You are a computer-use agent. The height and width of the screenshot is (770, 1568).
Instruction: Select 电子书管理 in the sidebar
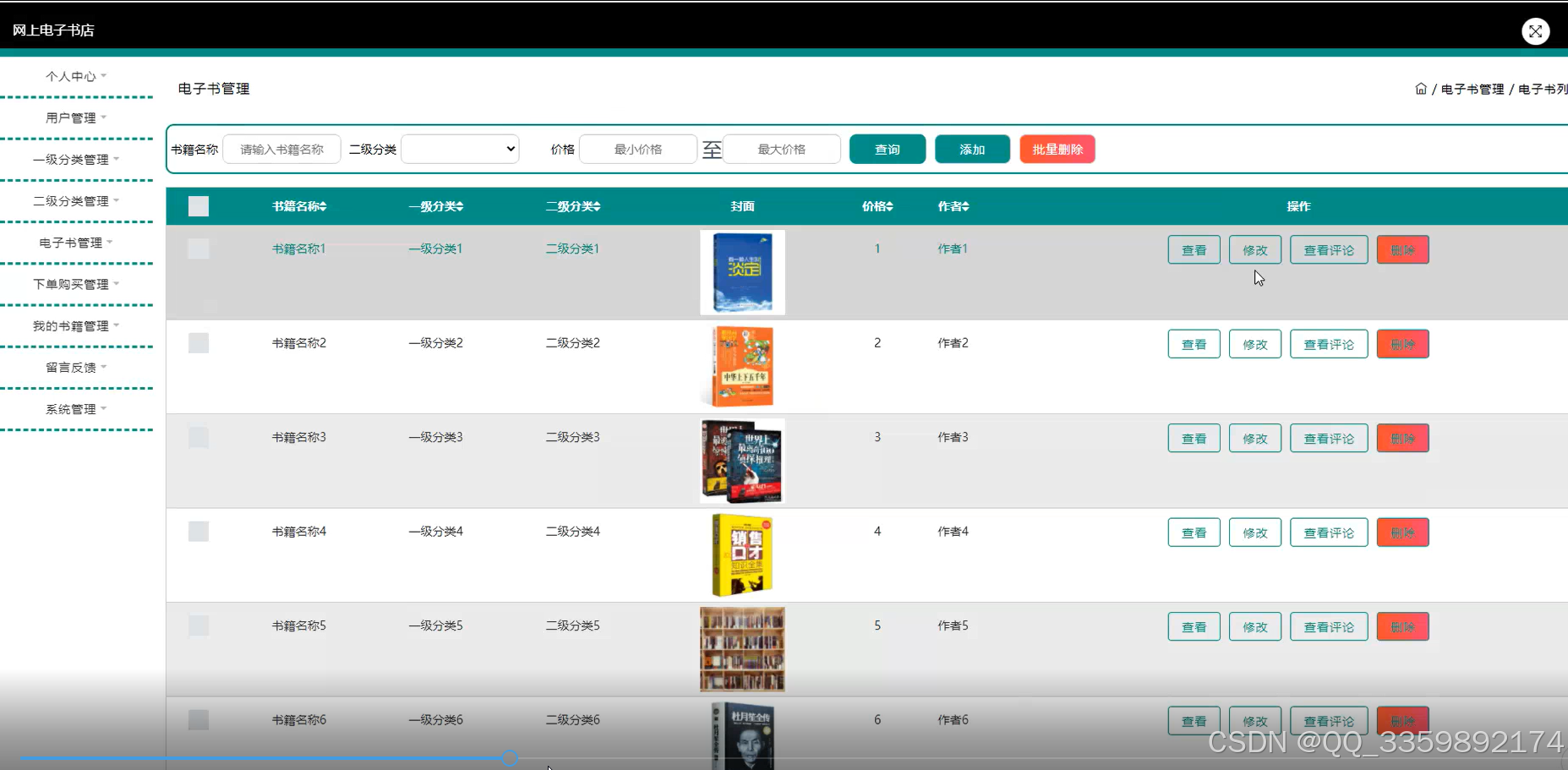click(x=75, y=242)
